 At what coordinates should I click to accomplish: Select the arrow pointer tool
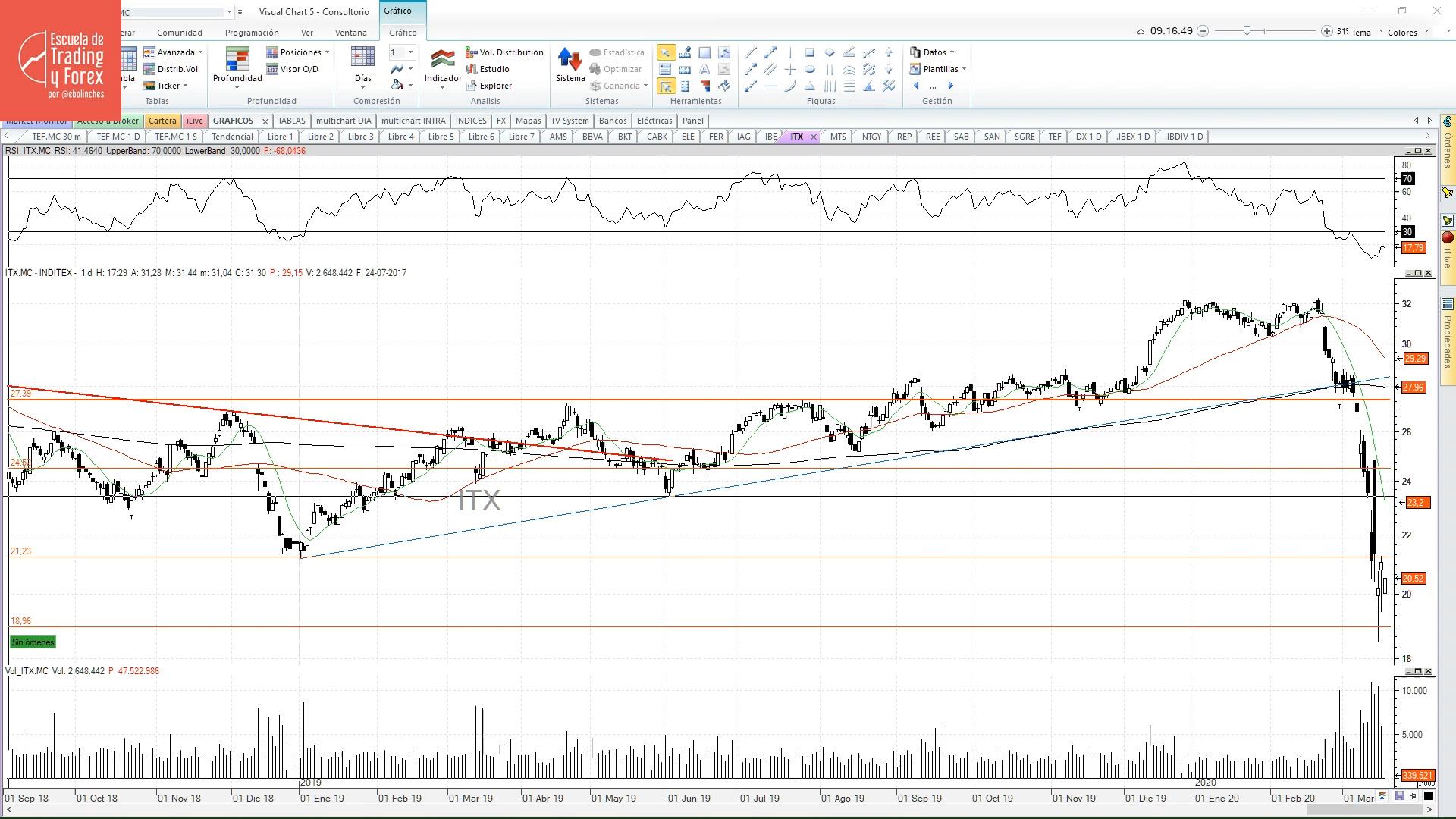click(665, 52)
